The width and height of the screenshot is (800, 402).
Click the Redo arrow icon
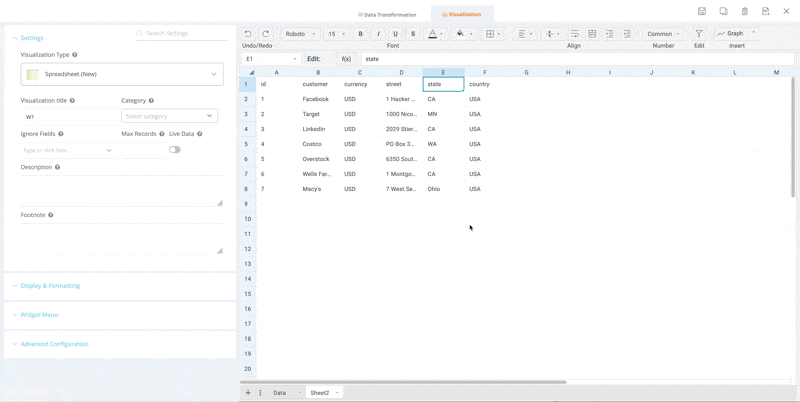coord(266,34)
